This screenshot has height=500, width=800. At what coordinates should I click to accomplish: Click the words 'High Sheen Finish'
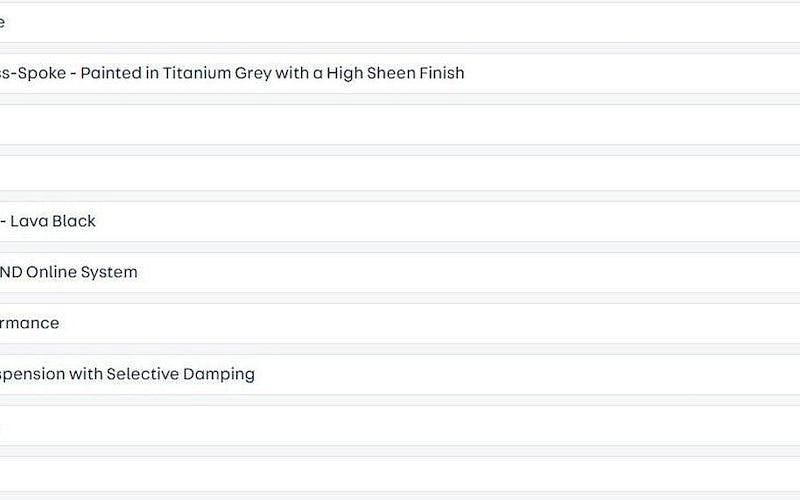[x=396, y=73]
